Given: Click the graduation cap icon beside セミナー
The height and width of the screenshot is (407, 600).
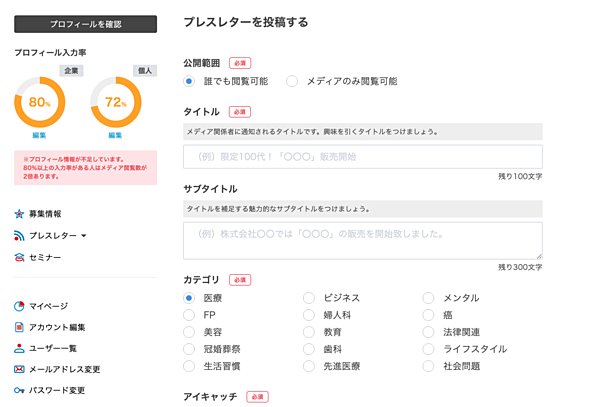Looking at the screenshot, I should coord(19,258).
